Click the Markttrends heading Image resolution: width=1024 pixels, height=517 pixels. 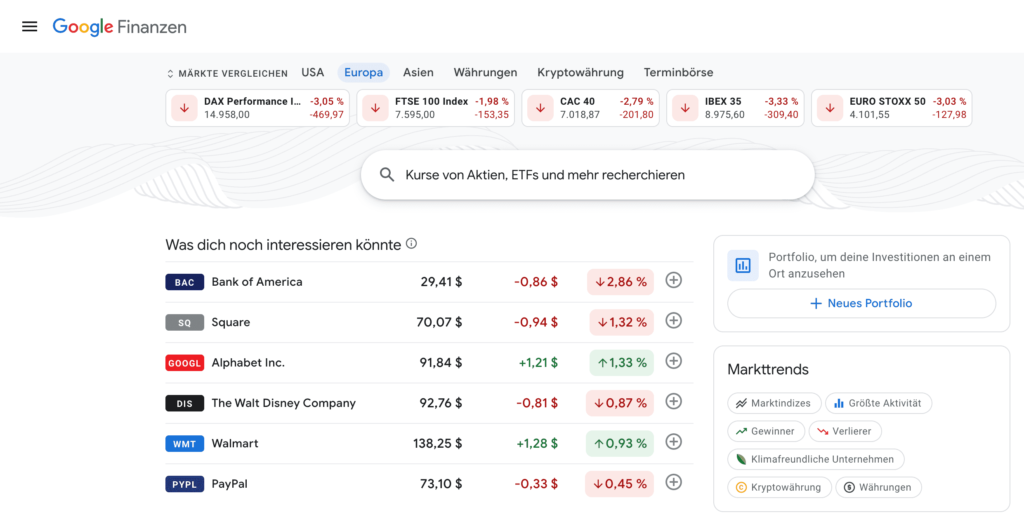click(x=768, y=369)
